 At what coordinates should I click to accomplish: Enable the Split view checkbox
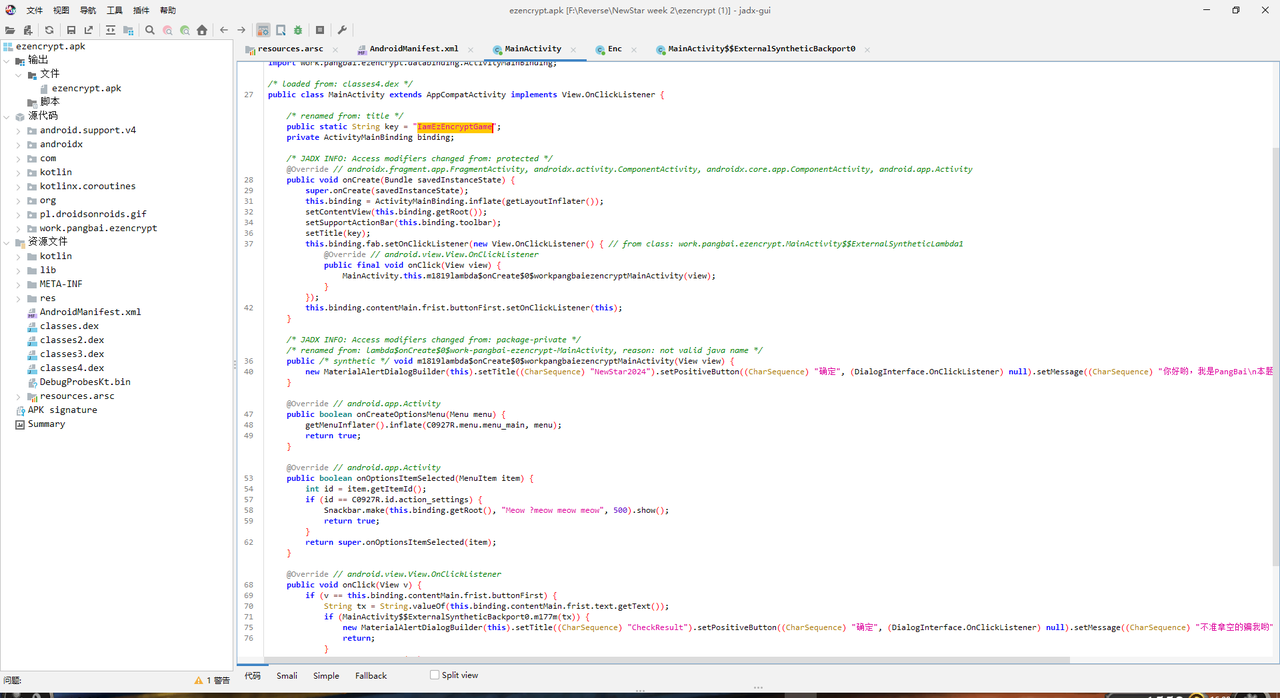435,675
